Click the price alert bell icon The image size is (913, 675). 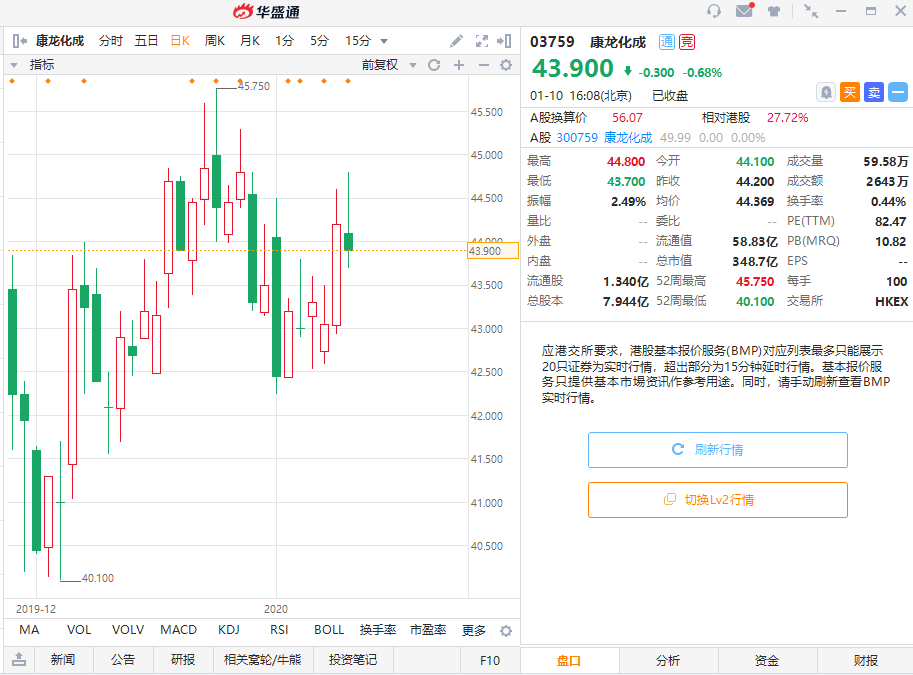point(826,93)
